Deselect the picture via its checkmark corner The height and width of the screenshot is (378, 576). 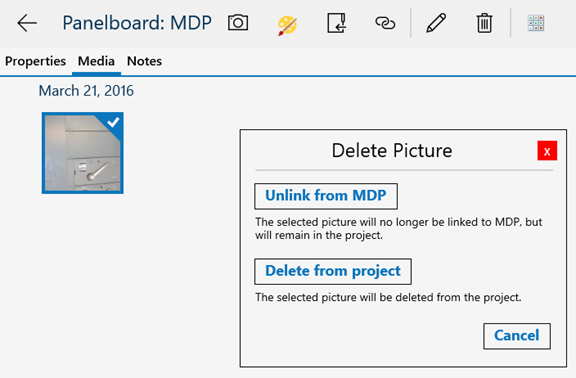pyautogui.click(x=113, y=122)
